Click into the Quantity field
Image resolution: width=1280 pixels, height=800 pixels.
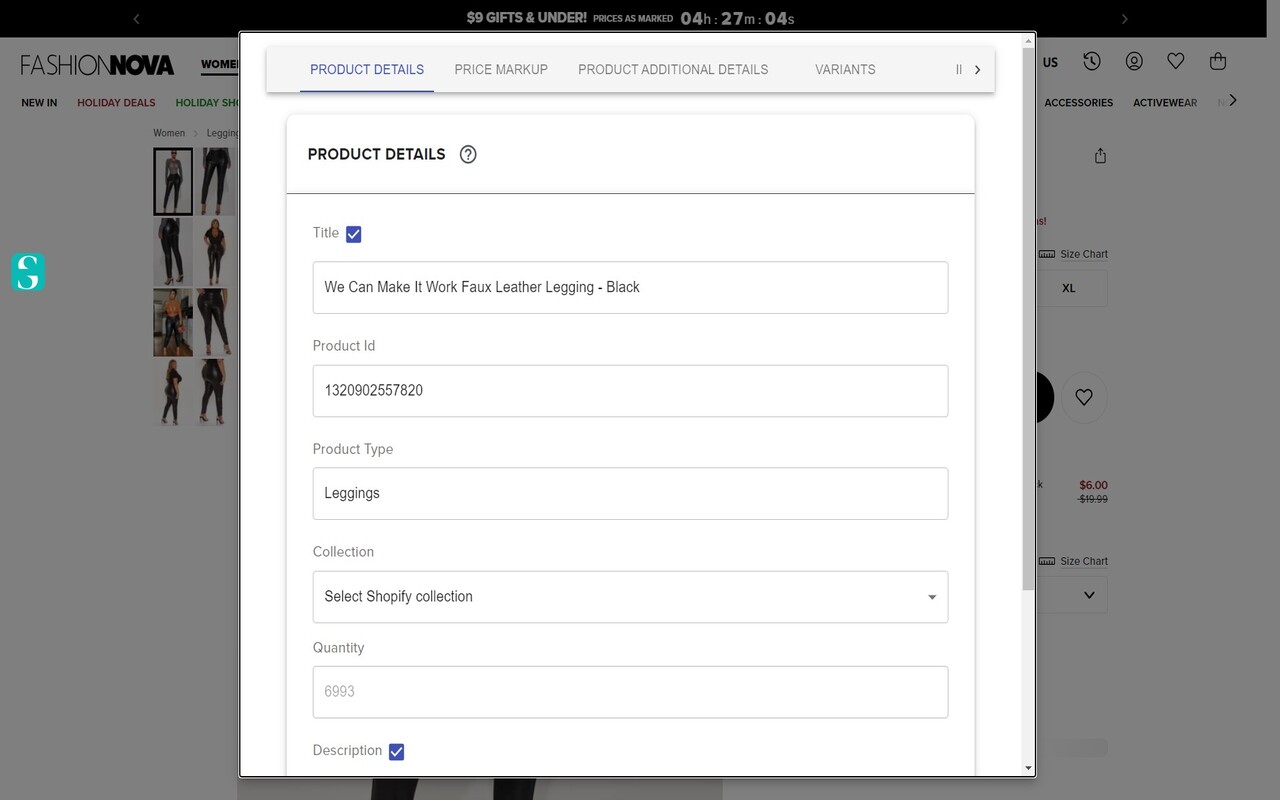click(630, 692)
